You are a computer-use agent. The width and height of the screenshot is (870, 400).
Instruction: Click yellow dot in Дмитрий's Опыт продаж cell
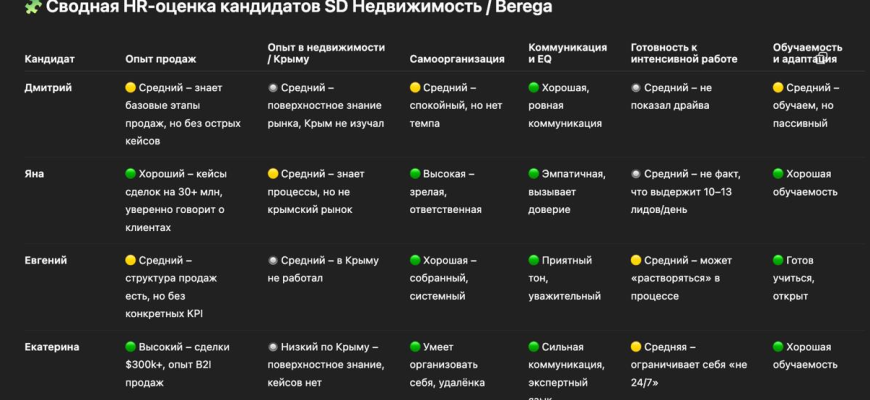tap(131, 88)
